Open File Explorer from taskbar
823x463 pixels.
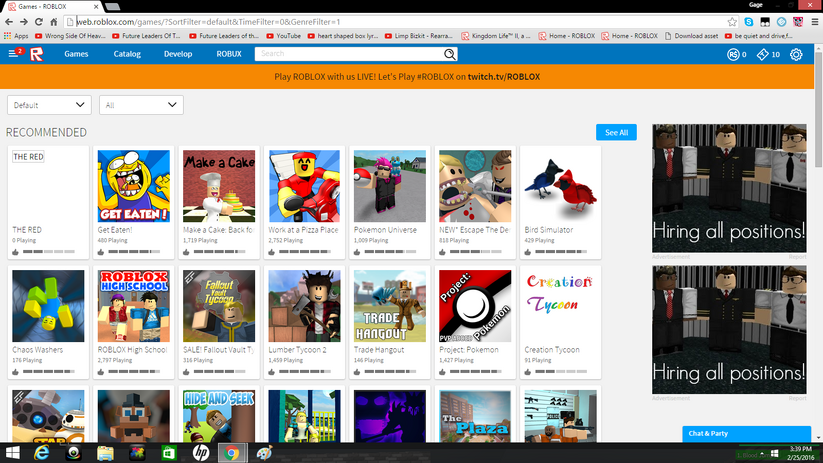click(105, 453)
